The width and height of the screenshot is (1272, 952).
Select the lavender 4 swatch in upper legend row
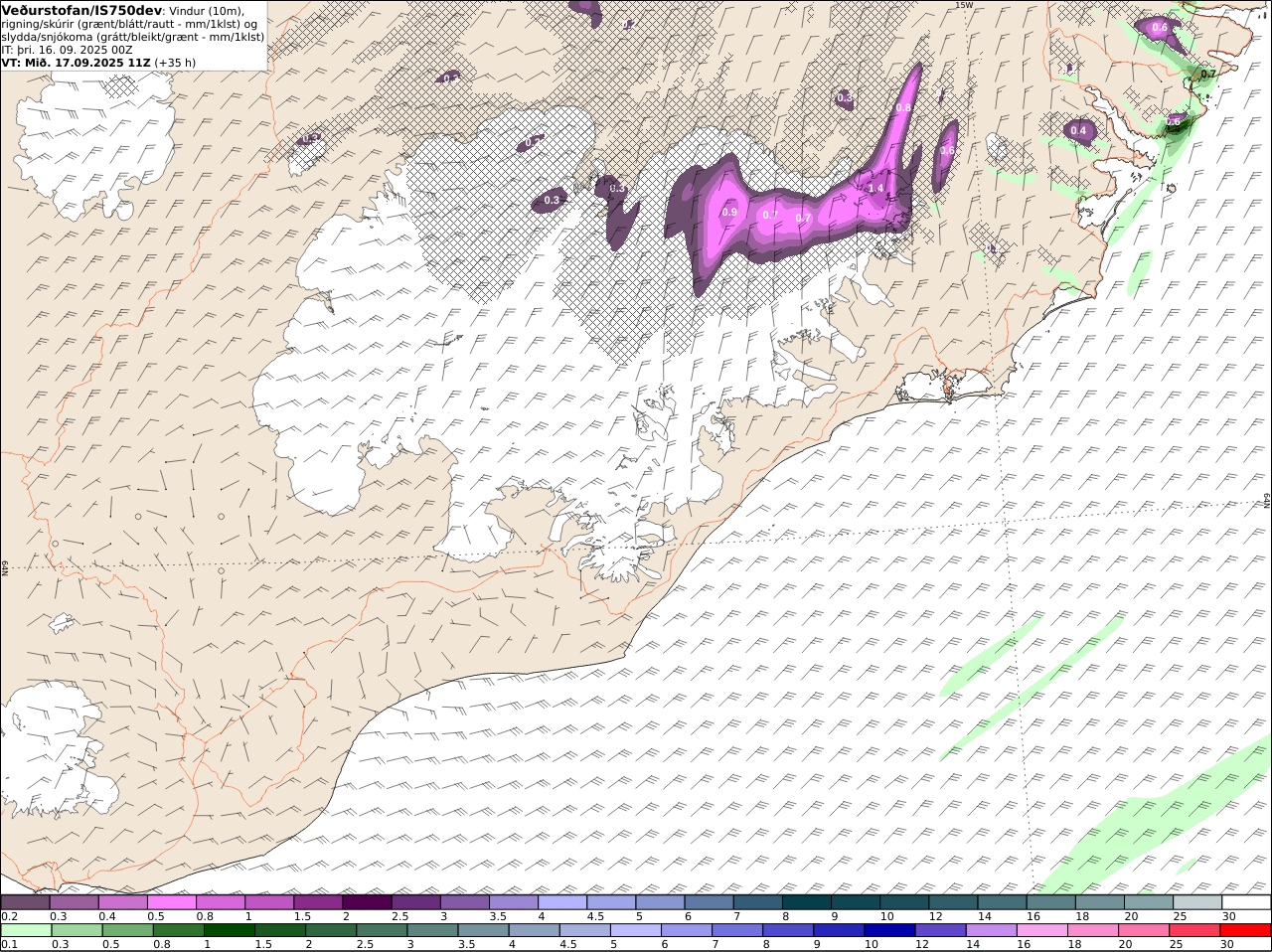tap(561, 902)
